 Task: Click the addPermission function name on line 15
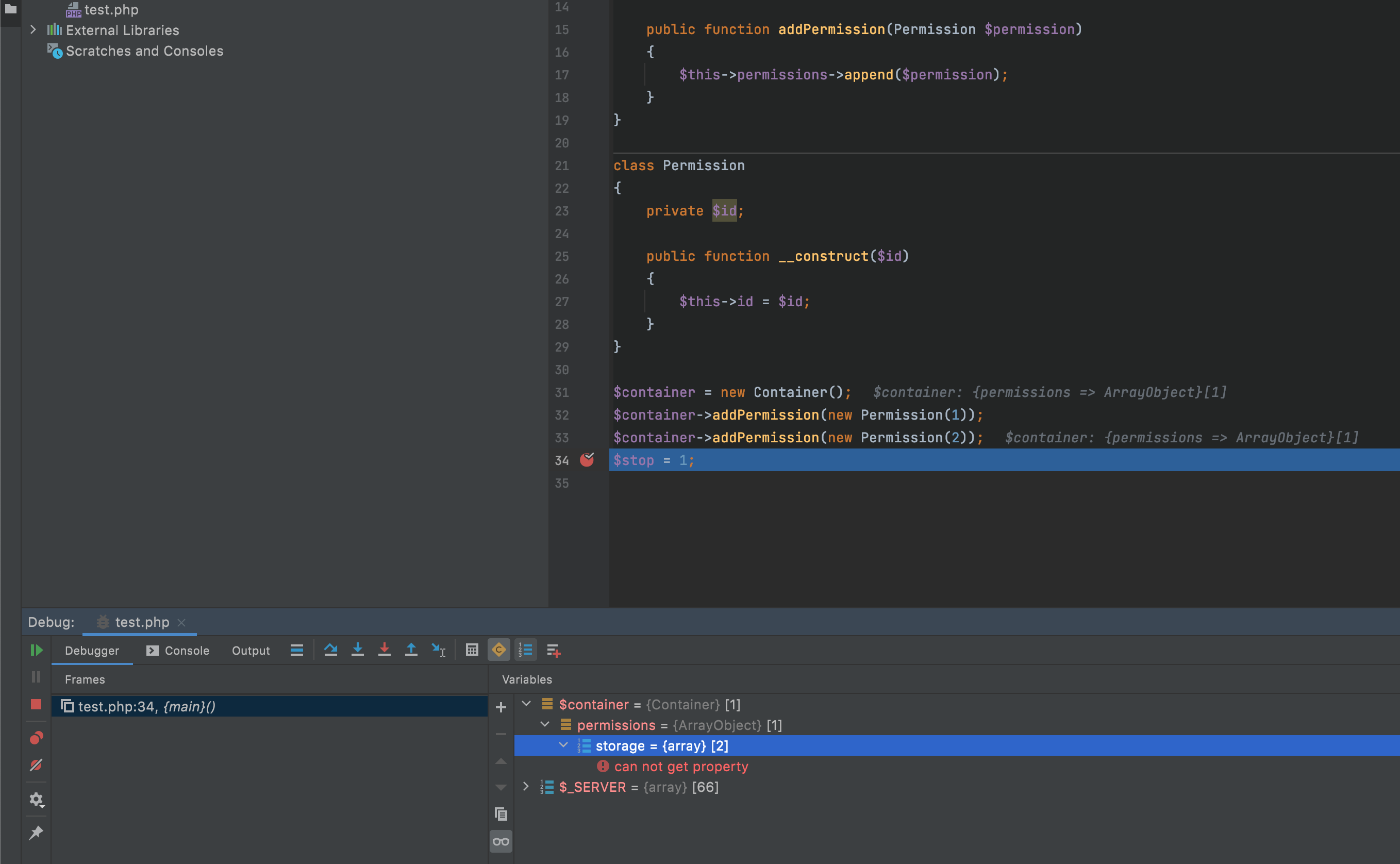click(831, 30)
